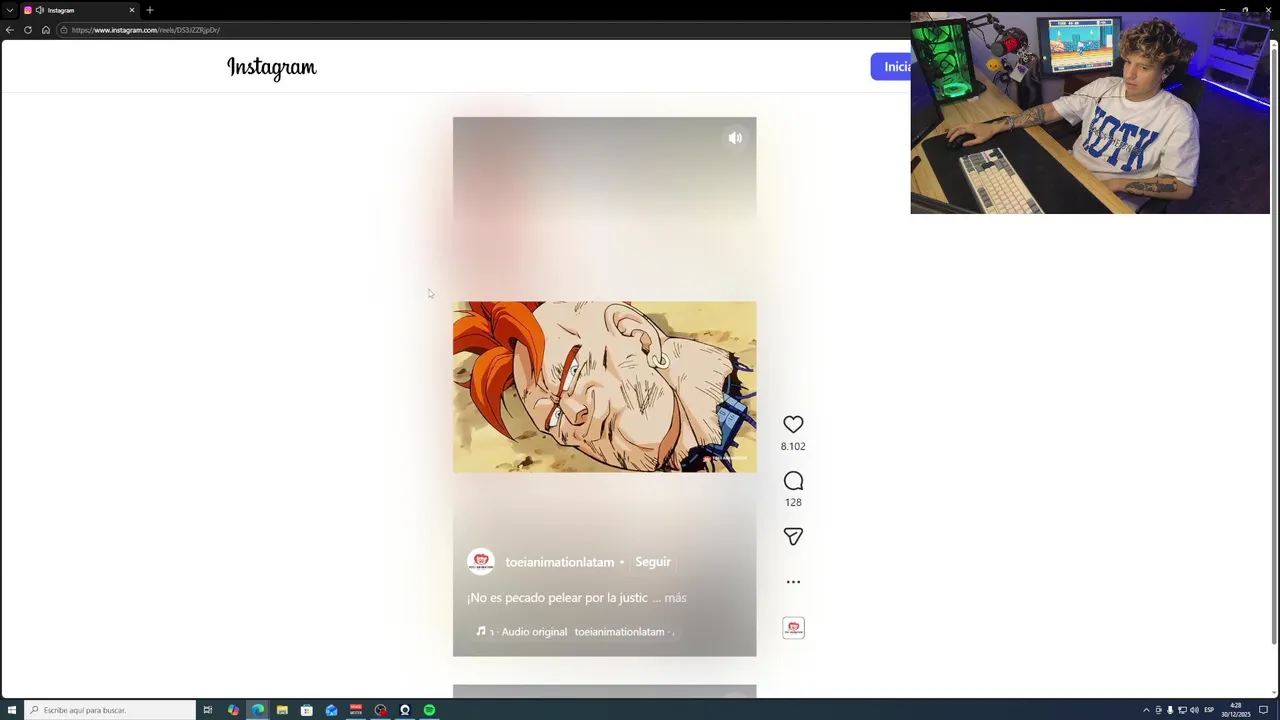
Task: Open Task View on the taskbar
Action: point(208,710)
